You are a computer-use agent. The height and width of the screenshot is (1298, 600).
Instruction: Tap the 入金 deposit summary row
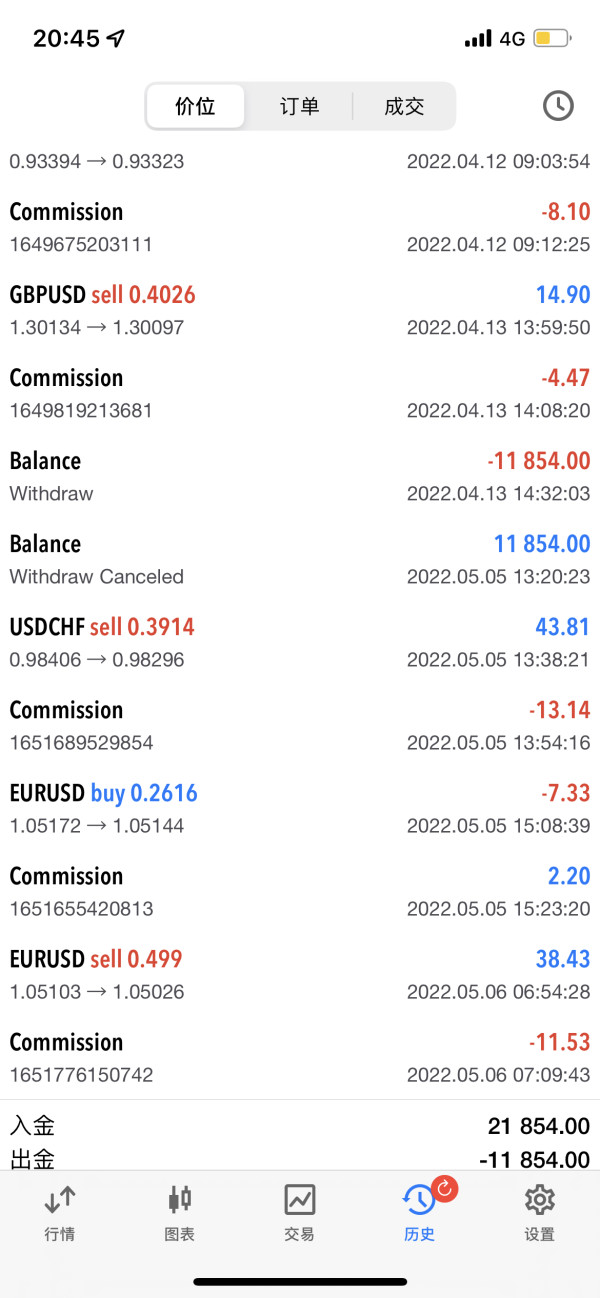click(x=300, y=1126)
